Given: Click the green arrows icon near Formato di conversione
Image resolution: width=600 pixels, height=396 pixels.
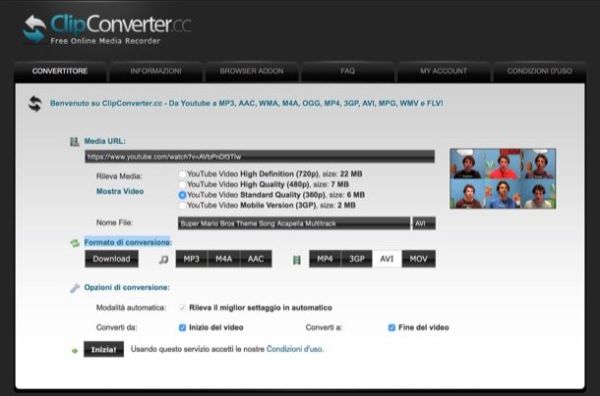Looking at the screenshot, I should 75,243.
